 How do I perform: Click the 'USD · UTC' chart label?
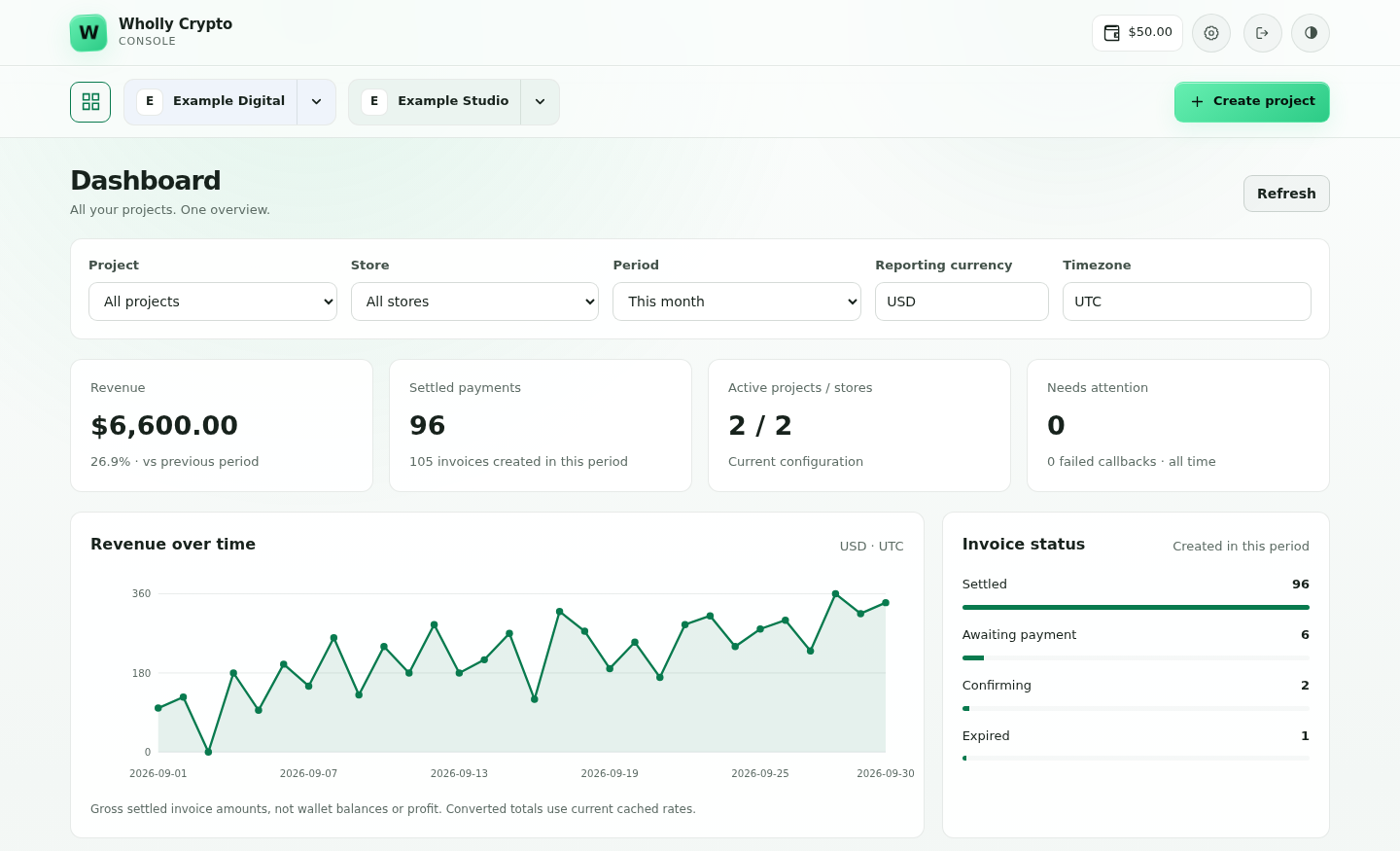(872, 547)
